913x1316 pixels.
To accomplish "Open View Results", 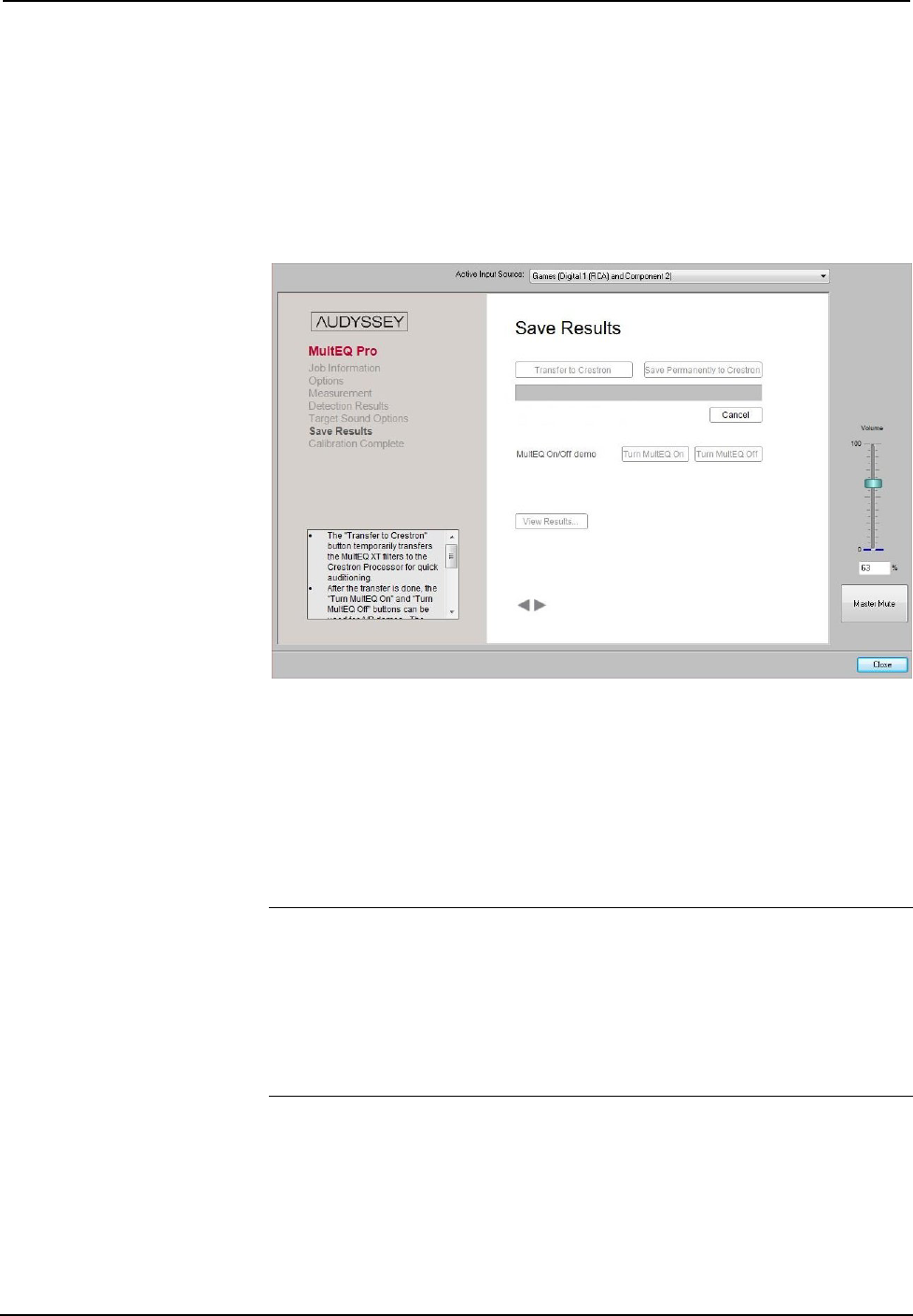I will point(551,522).
